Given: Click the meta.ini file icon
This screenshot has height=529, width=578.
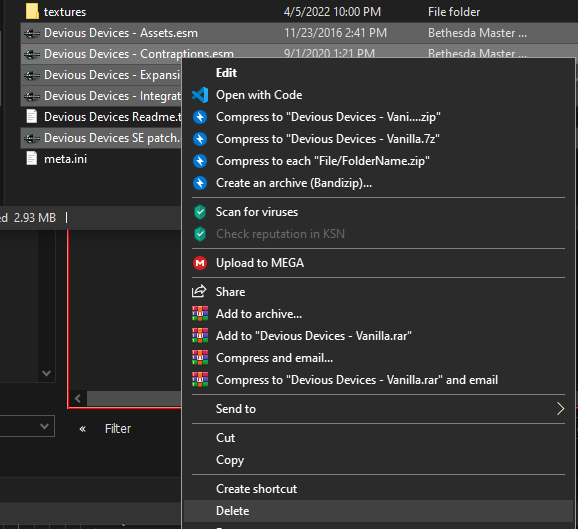Looking at the screenshot, I should (x=32, y=159).
